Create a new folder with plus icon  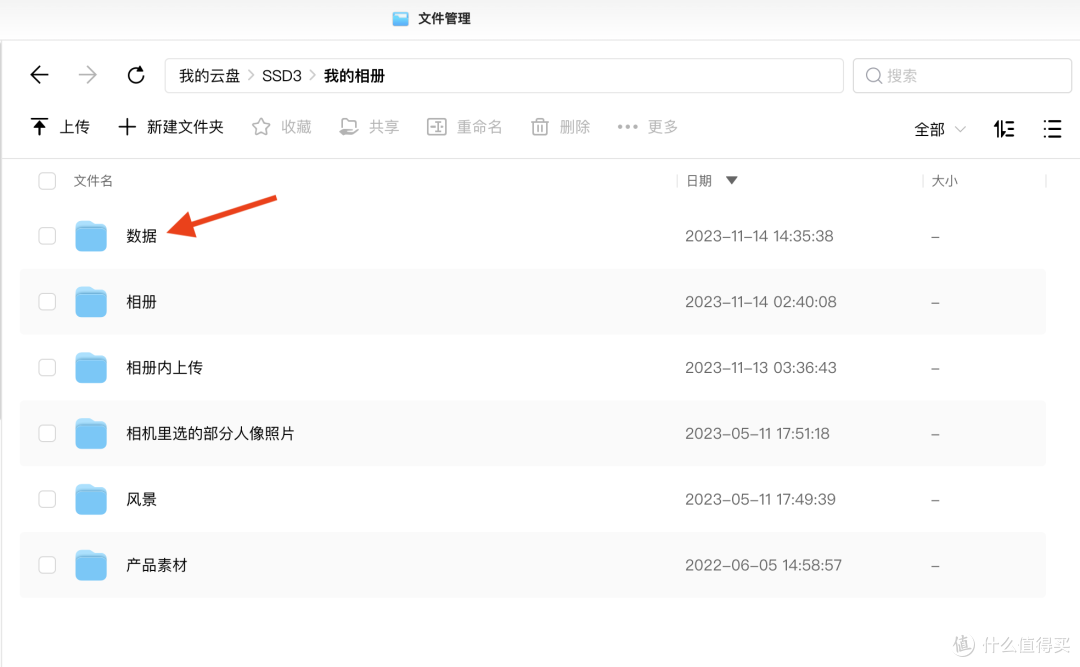click(x=127, y=127)
